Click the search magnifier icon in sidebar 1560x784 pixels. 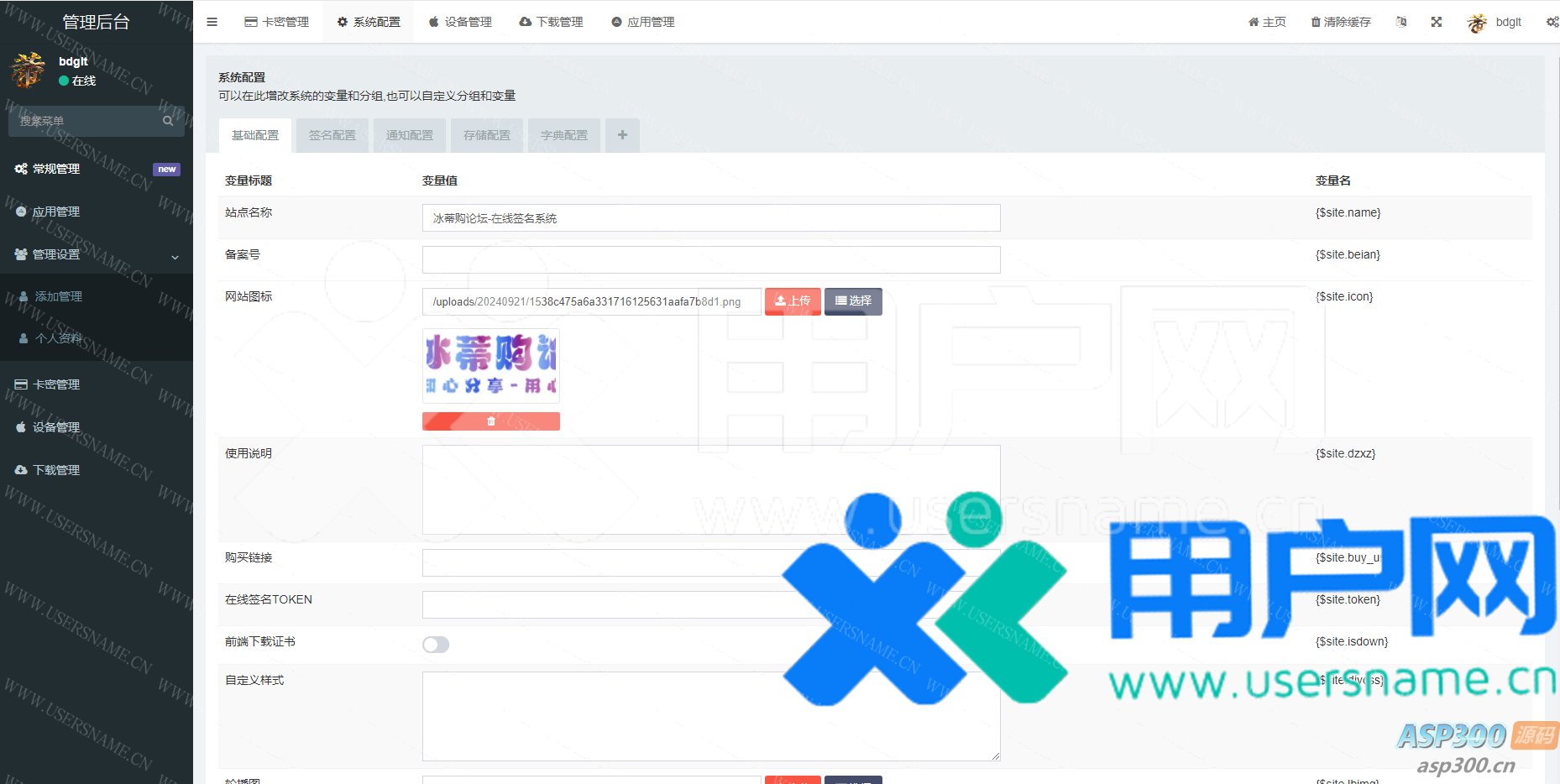pos(168,121)
